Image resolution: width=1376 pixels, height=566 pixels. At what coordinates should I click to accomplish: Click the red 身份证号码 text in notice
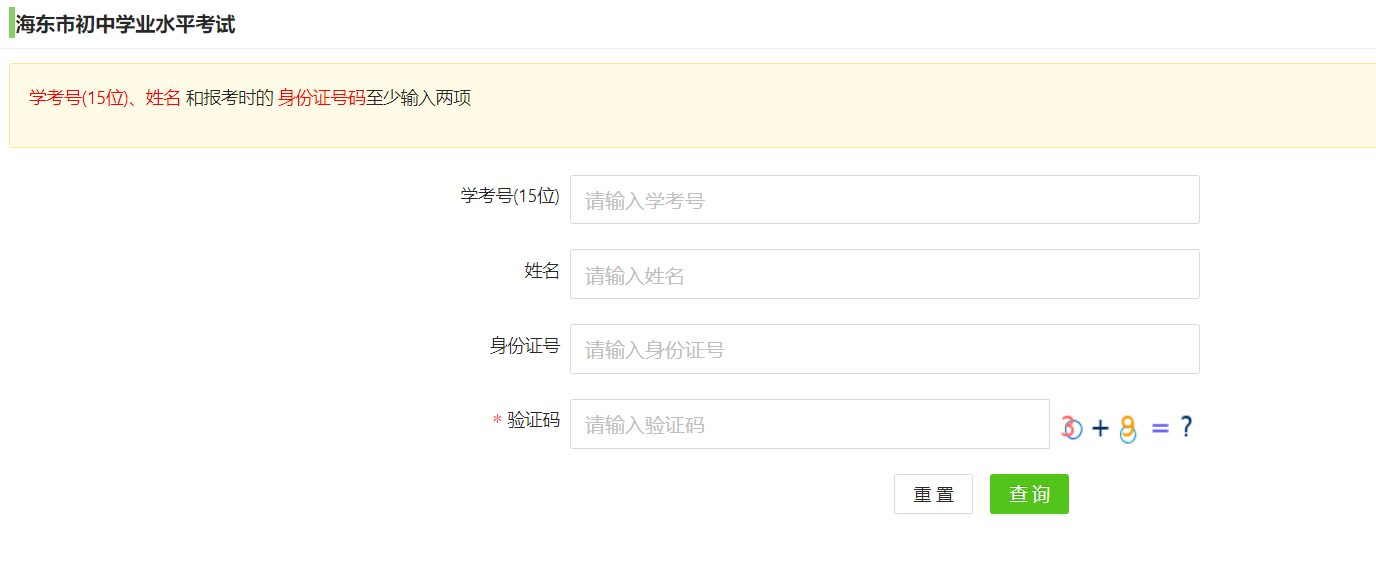click(x=321, y=98)
